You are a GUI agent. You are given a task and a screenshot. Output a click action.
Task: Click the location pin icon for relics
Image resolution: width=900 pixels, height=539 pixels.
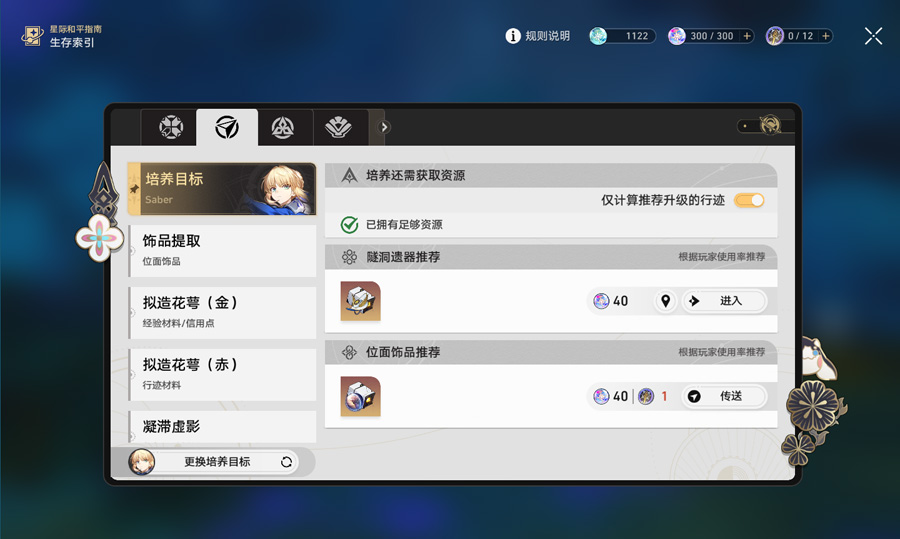tap(665, 301)
